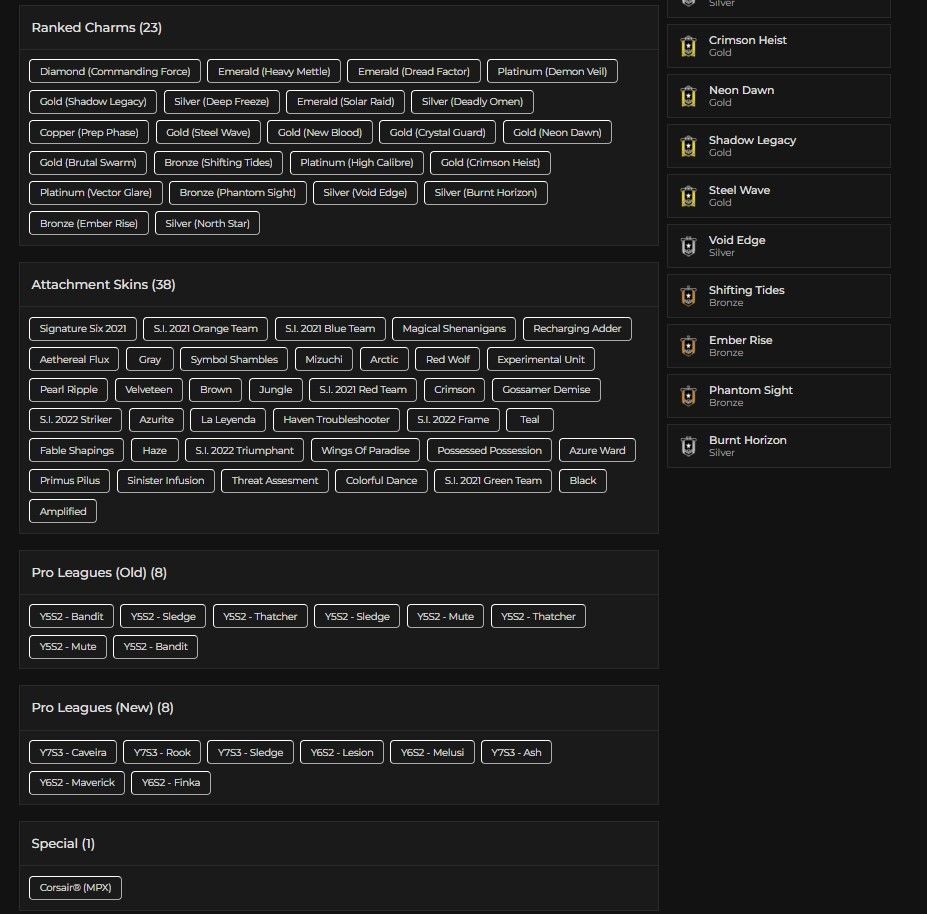This screenshot has height=914, width=927.
Task: Select the Signature Six 2021 skin tag
Action: point(83,329)
